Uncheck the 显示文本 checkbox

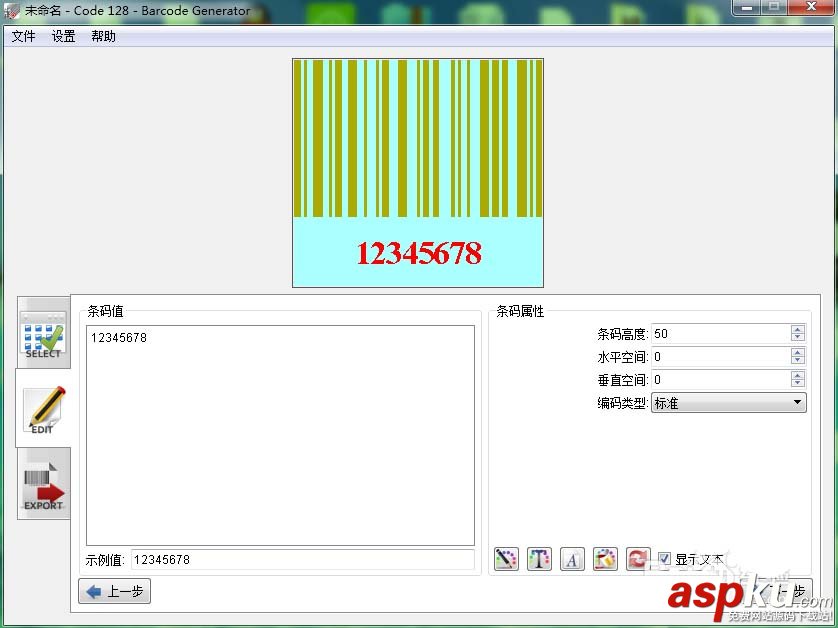[664, 560]
